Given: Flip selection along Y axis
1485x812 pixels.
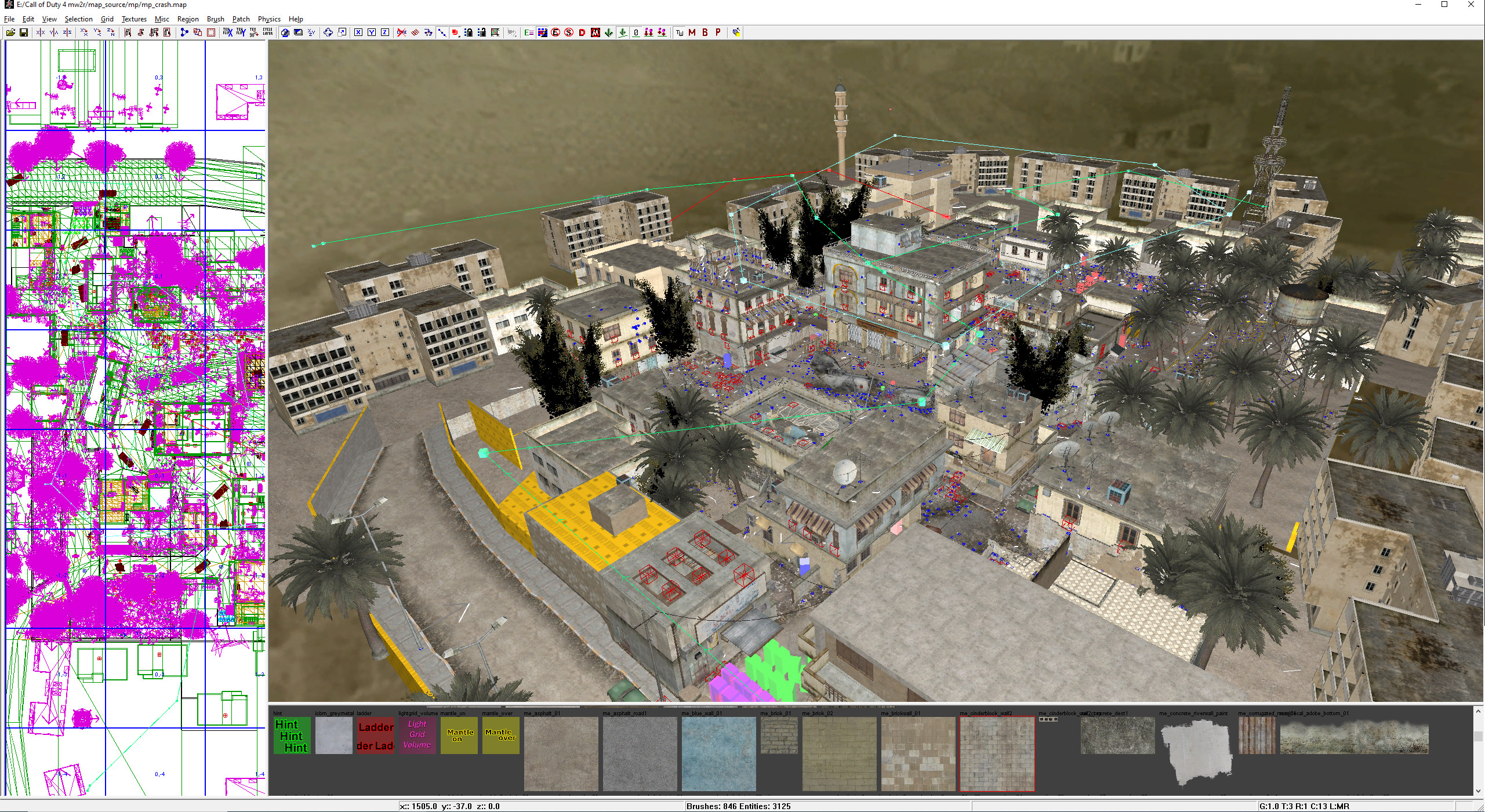Looking at the screenshot, I should click(54, 32).
